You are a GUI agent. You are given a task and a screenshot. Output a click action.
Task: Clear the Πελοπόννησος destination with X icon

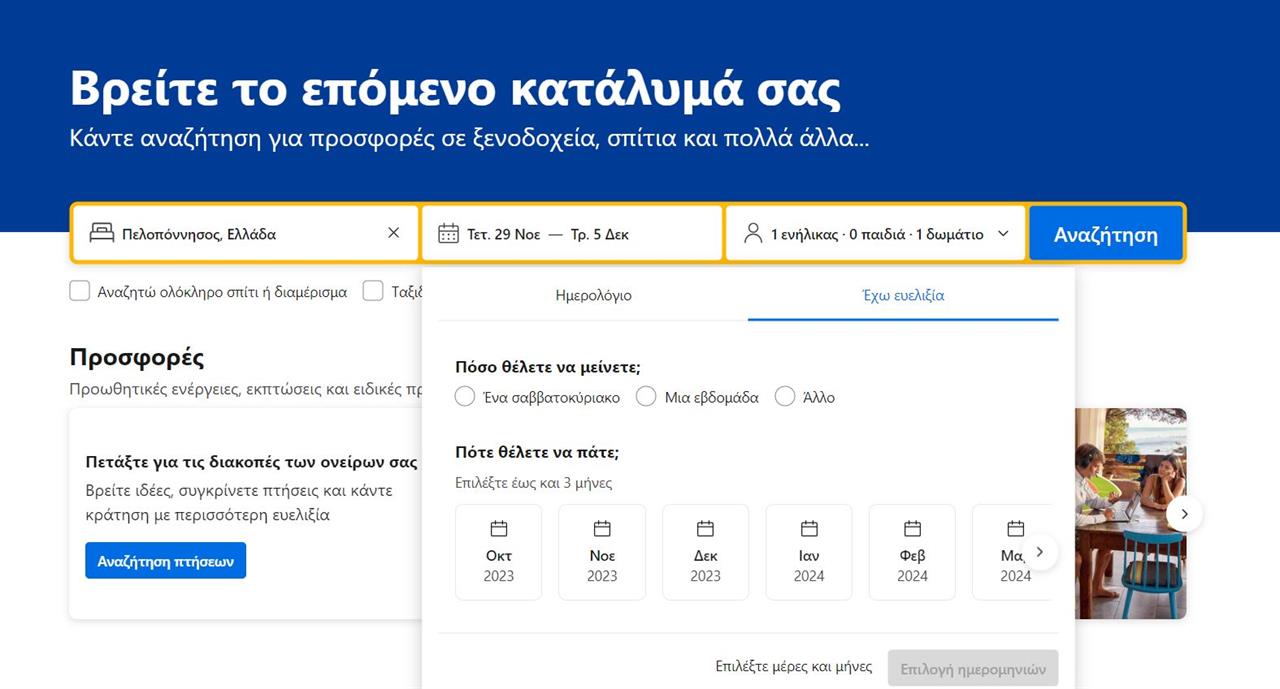[393, 233]
